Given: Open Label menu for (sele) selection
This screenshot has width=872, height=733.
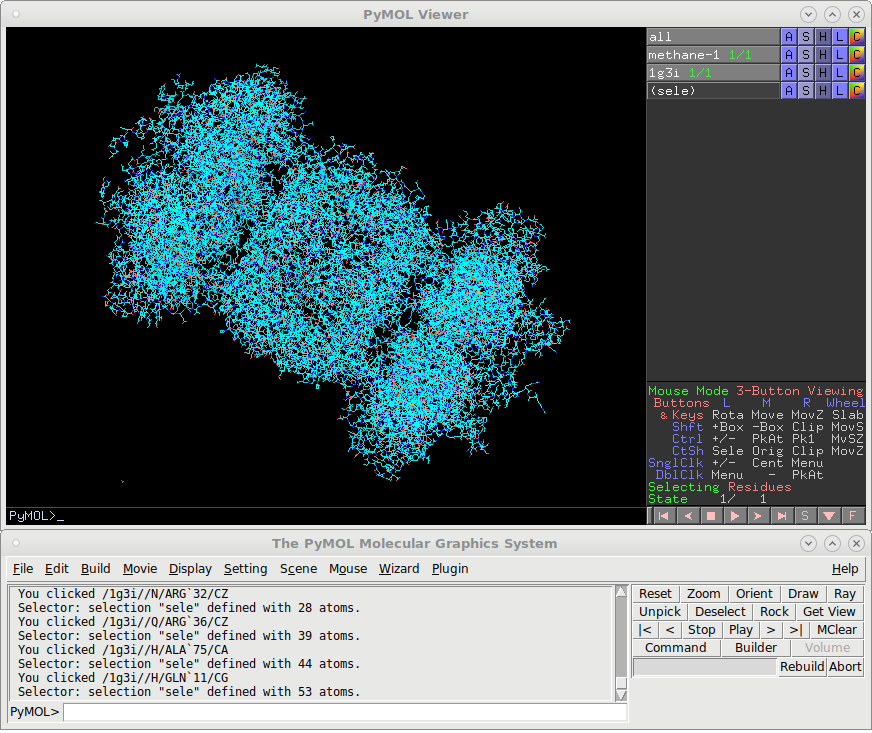Looking at the screenshot, I should click(x=840, y=90).
